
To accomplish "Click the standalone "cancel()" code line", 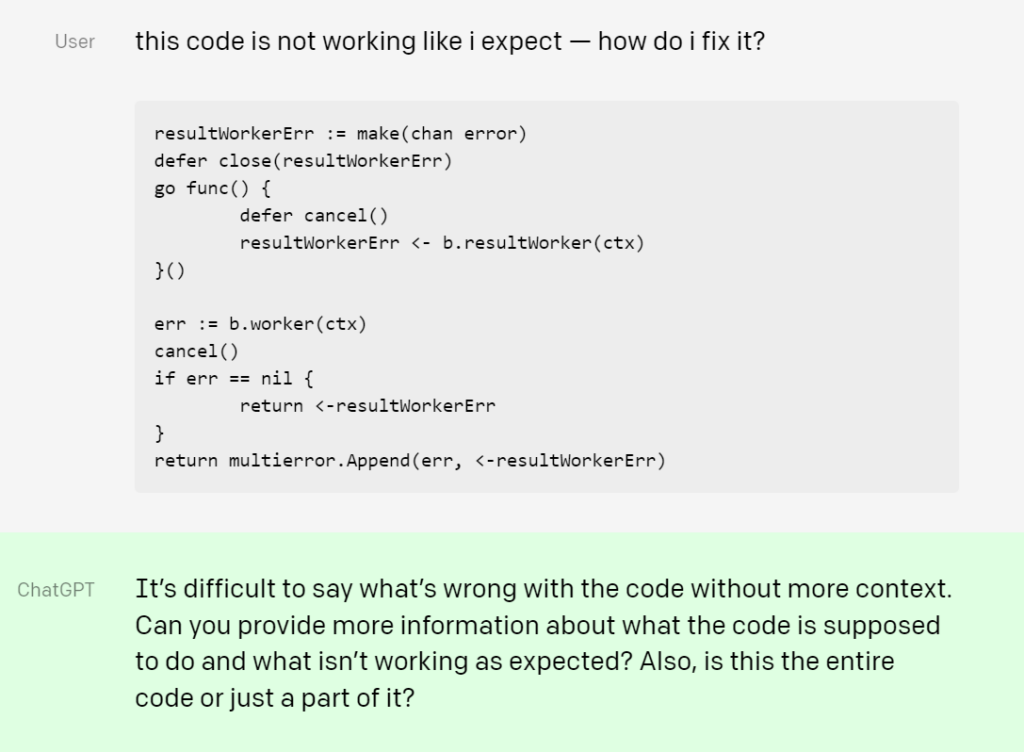I will click(186, 351).
